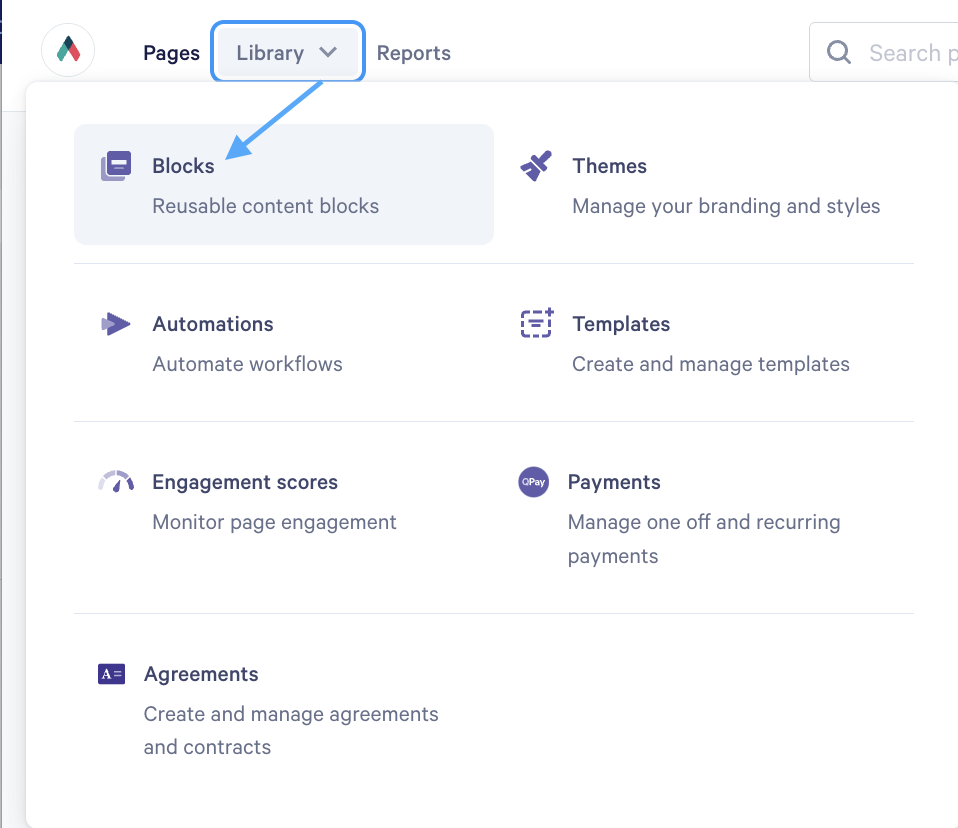Open Agreements menu entry

point(284,709)
